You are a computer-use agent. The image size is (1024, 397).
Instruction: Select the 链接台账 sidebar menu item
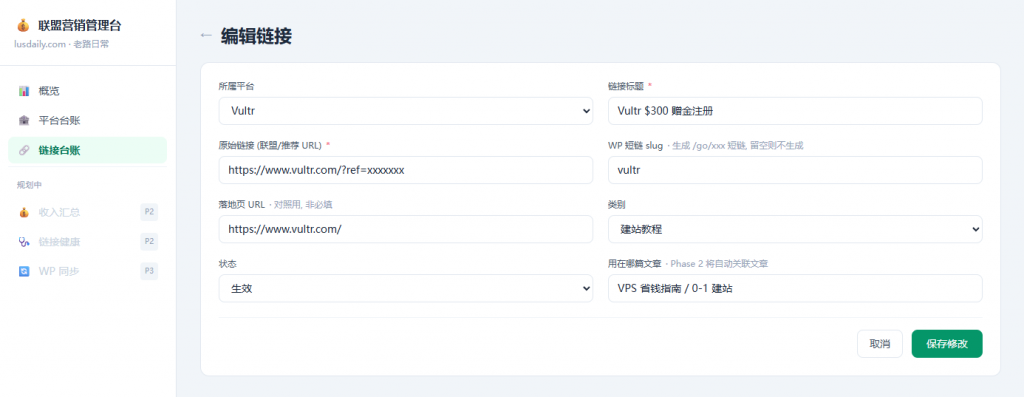pyautogui.click(x=88, y=150)
